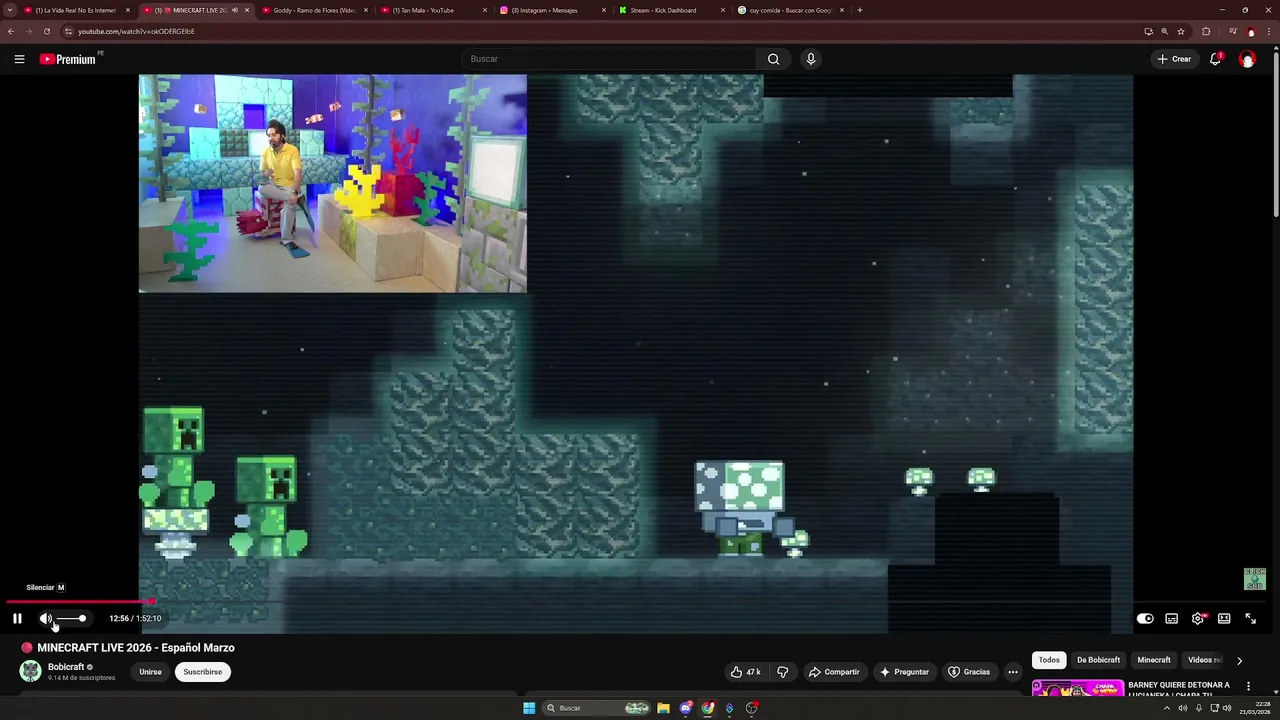Select the De Bobicraft filter chip

1098,660
